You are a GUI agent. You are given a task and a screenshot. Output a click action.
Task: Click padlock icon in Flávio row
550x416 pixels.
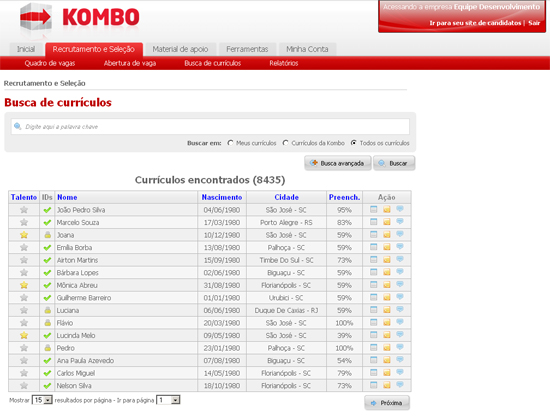coord(48,323)
